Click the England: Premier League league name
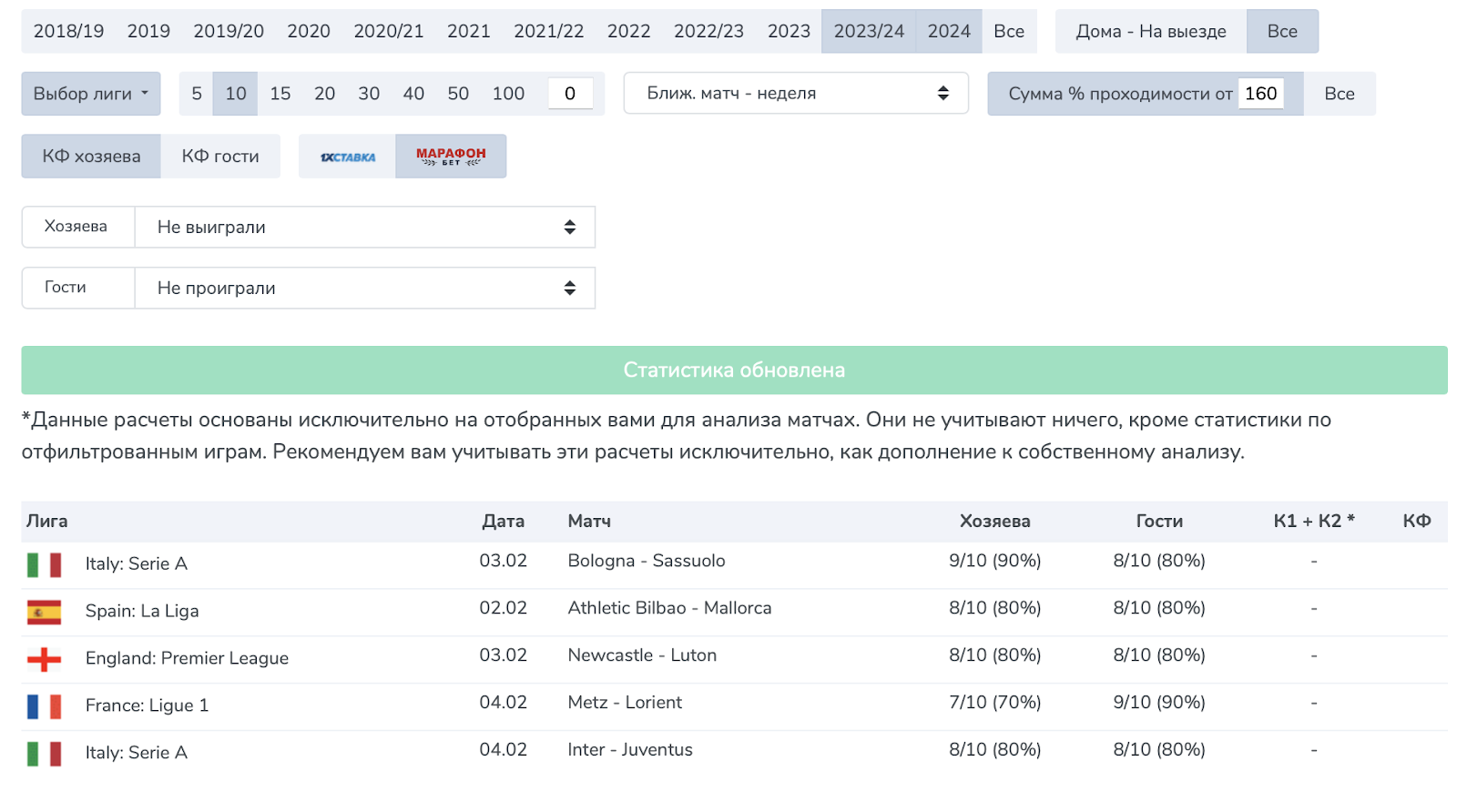The height and width of the screenshot is (812, 1457). (x=187, y=658)
